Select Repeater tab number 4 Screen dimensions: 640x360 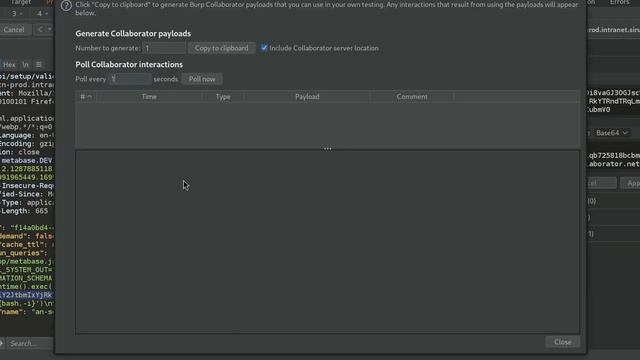click(40, 13)
